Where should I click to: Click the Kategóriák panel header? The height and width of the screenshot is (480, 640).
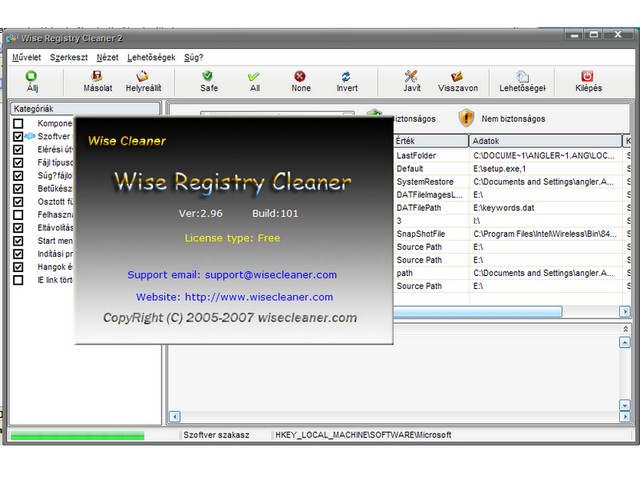pos(84,109)
